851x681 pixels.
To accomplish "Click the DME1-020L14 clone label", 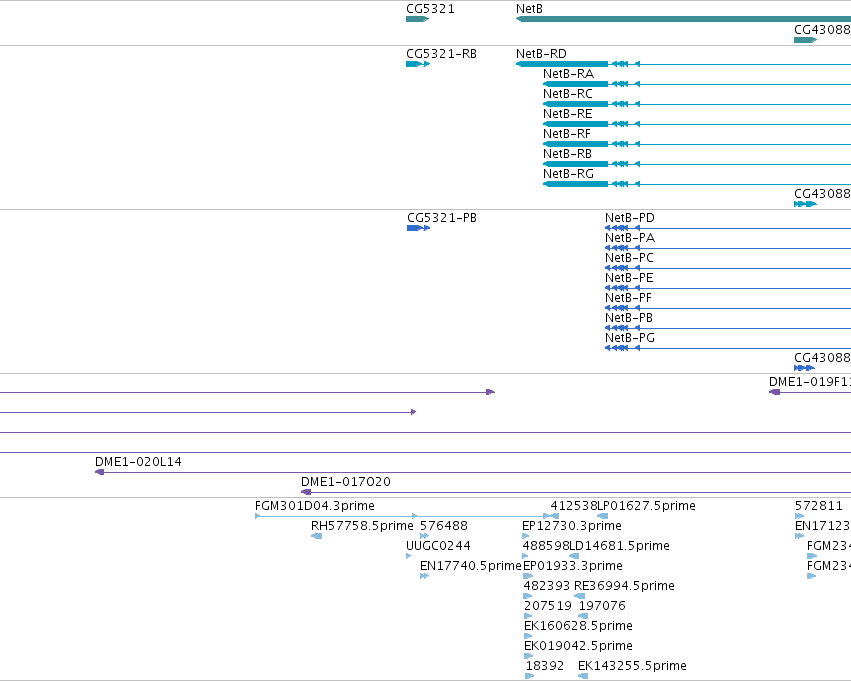I will click(138, 462).
